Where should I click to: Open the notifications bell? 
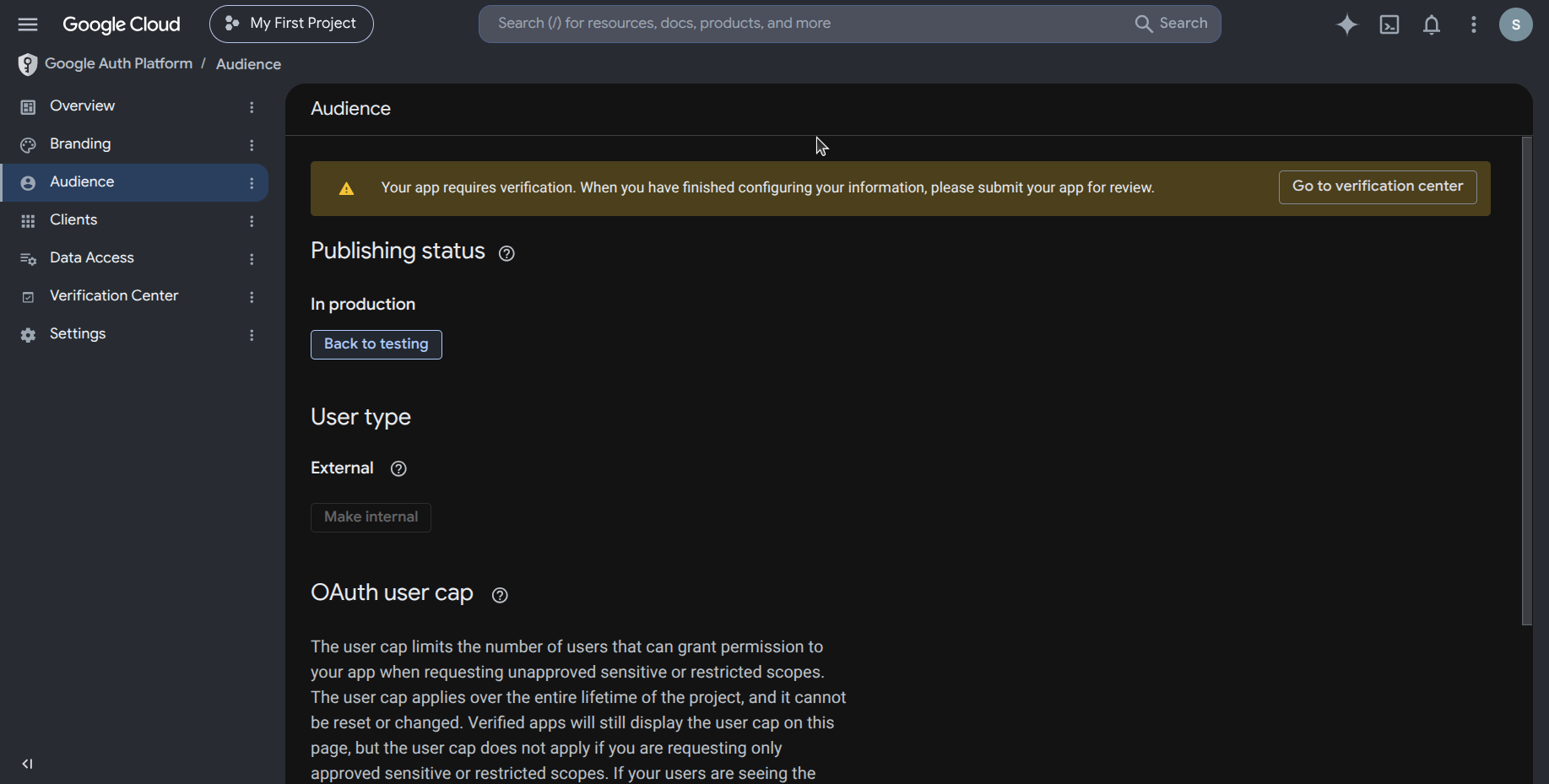(1432, 24)
